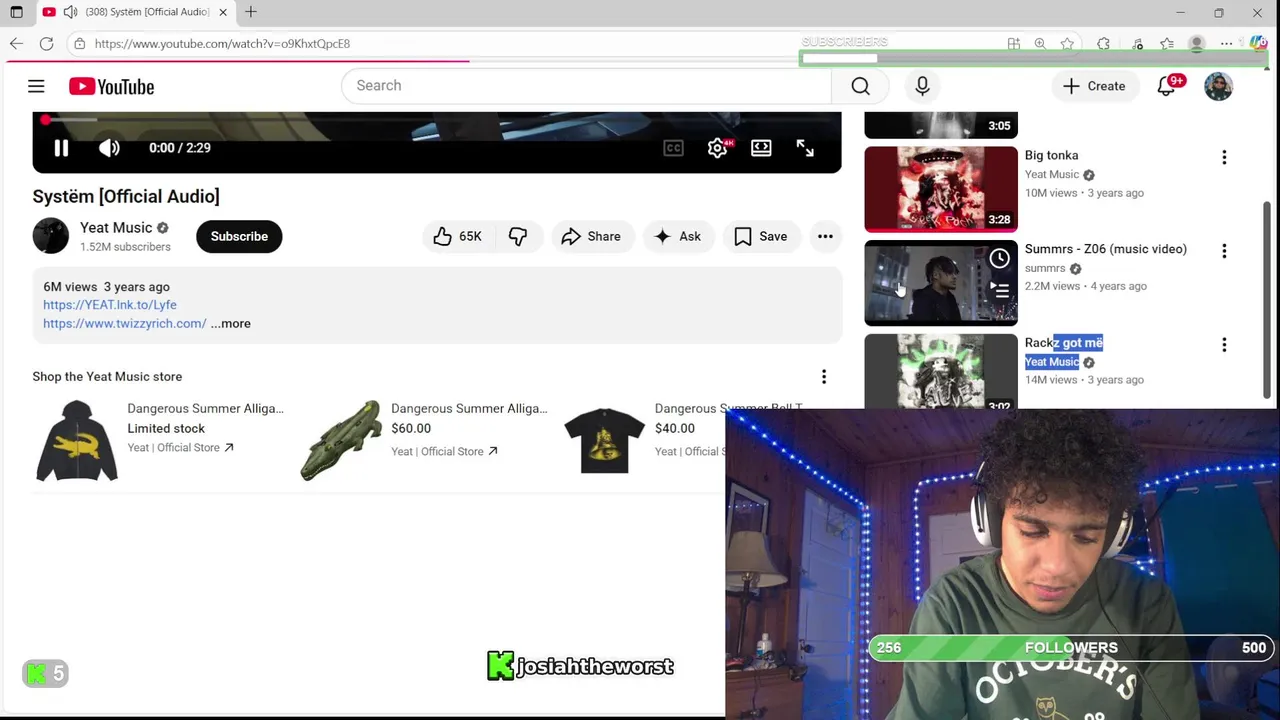Open the Yeat Music channel name
Image resolution: width=1280 pixels, height=720 pixels.
[x=116, y=228]
